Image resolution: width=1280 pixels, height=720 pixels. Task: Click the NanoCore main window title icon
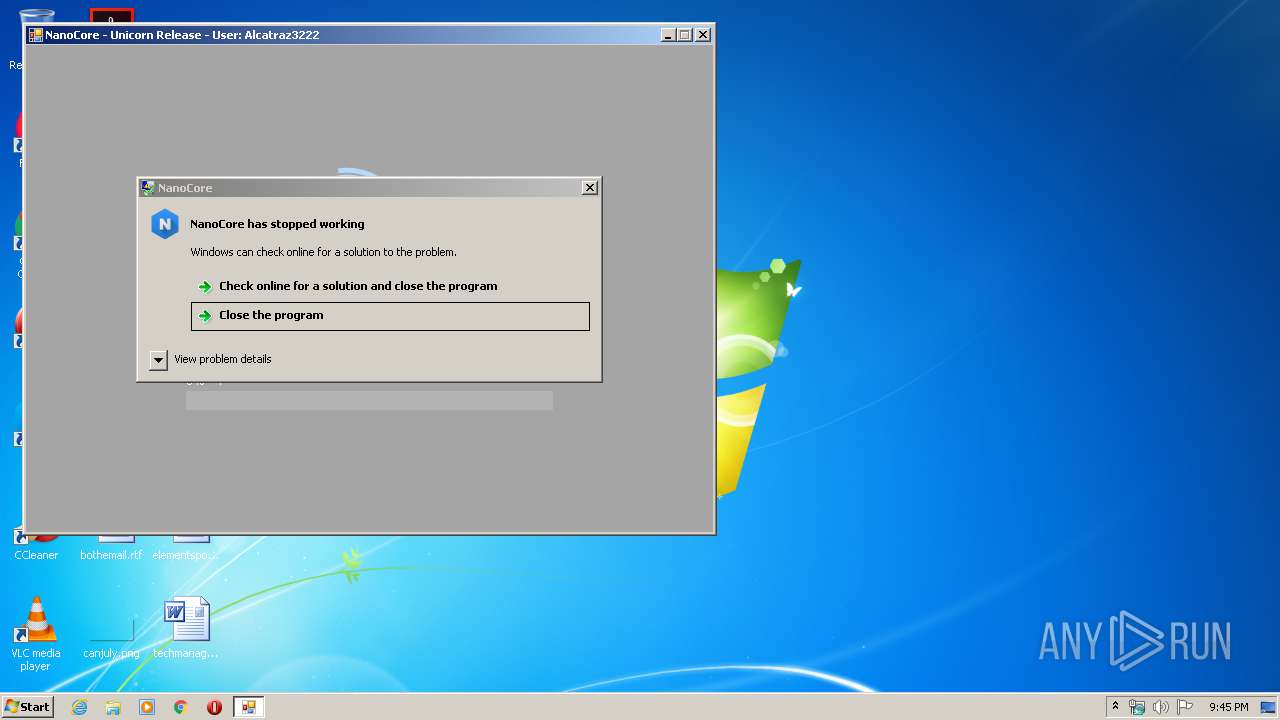(x=35, y=35)
